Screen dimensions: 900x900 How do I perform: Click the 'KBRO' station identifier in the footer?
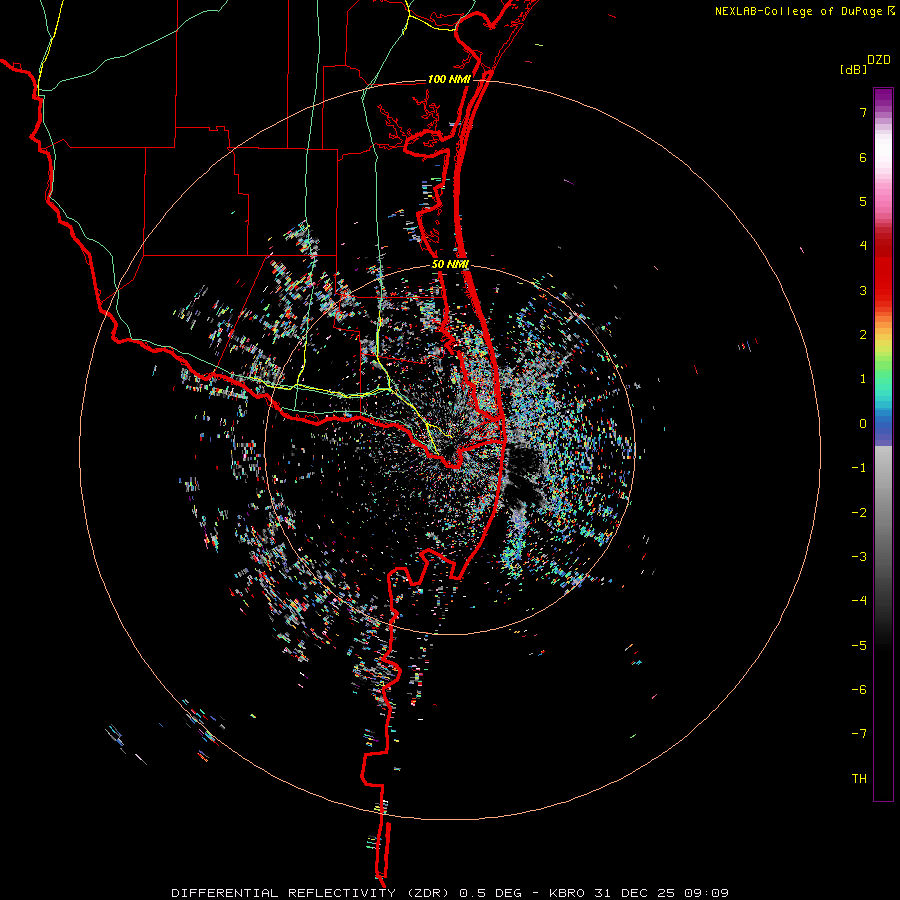point(567,893)
